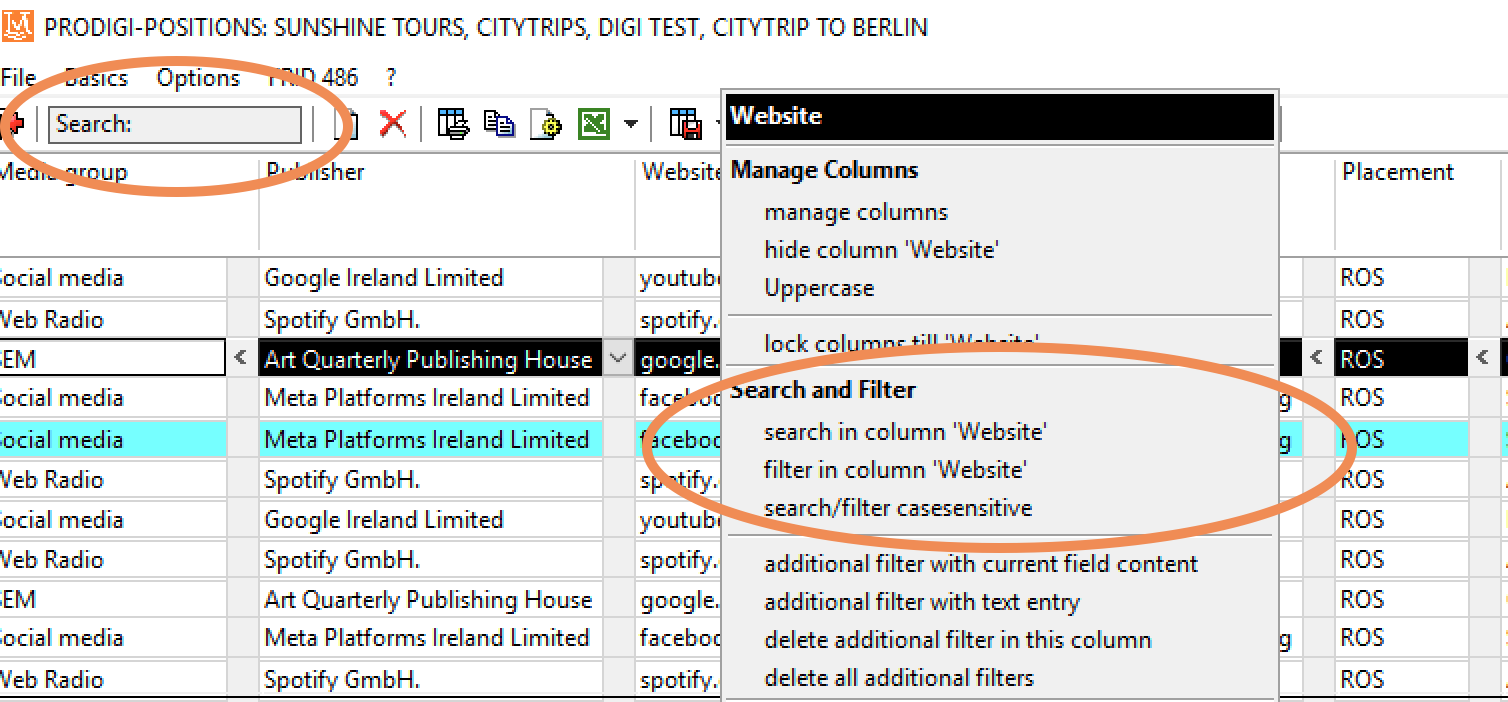This screenshot has height=702, width=1508.
Task: Click the save table layout icon
Action: [x=685, y=124]
